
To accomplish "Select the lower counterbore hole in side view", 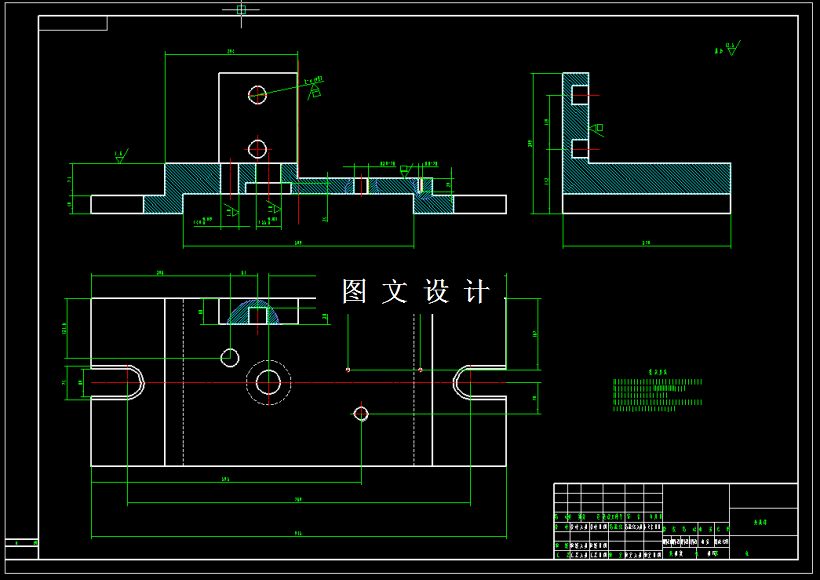I will (579, 149).
